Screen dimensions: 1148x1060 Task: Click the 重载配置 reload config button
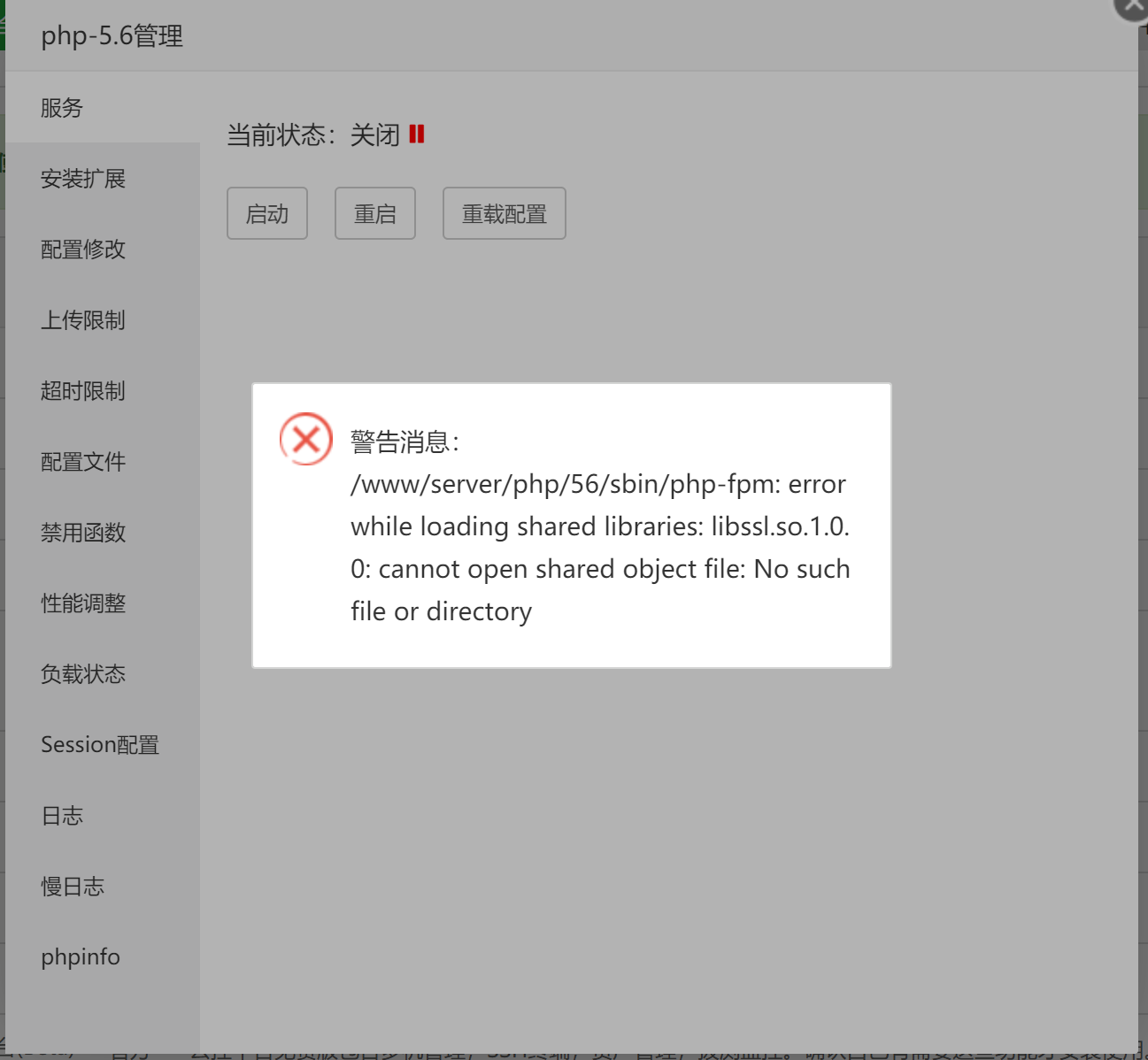[x=504, y=212]
